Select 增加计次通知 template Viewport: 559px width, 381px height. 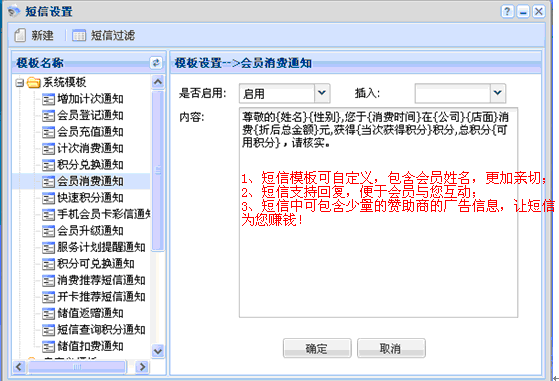(90, 99)
